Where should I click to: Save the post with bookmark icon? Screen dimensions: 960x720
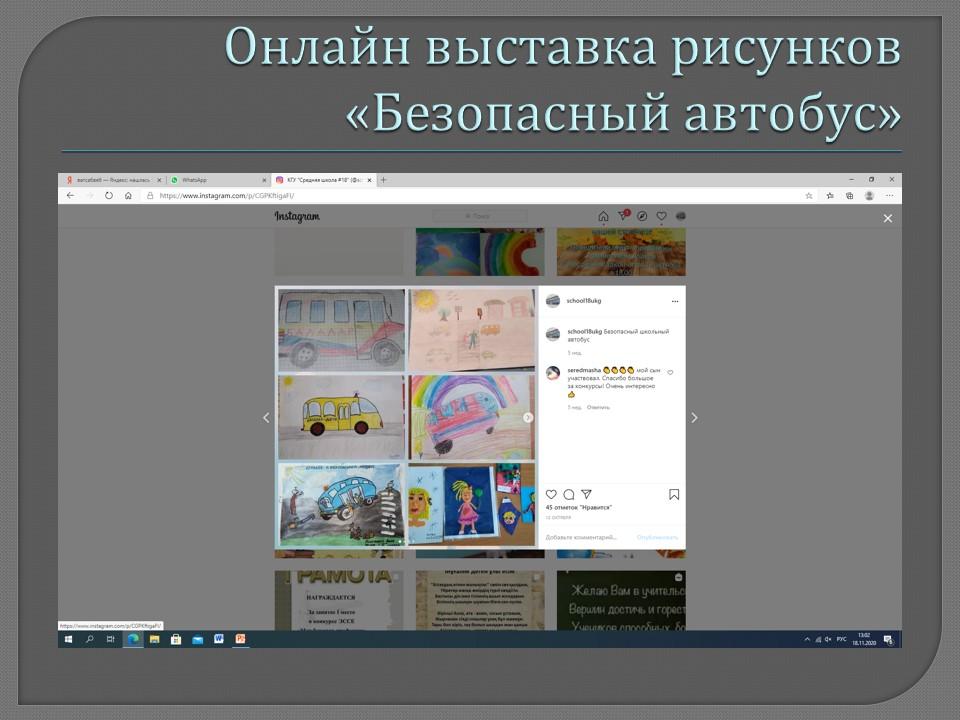(674, 494)
